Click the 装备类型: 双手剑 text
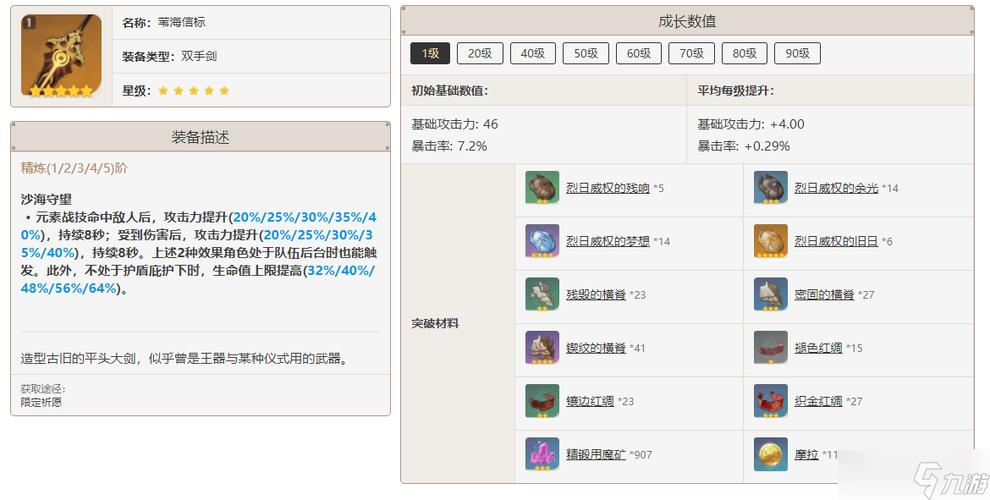 pos(169,56)
